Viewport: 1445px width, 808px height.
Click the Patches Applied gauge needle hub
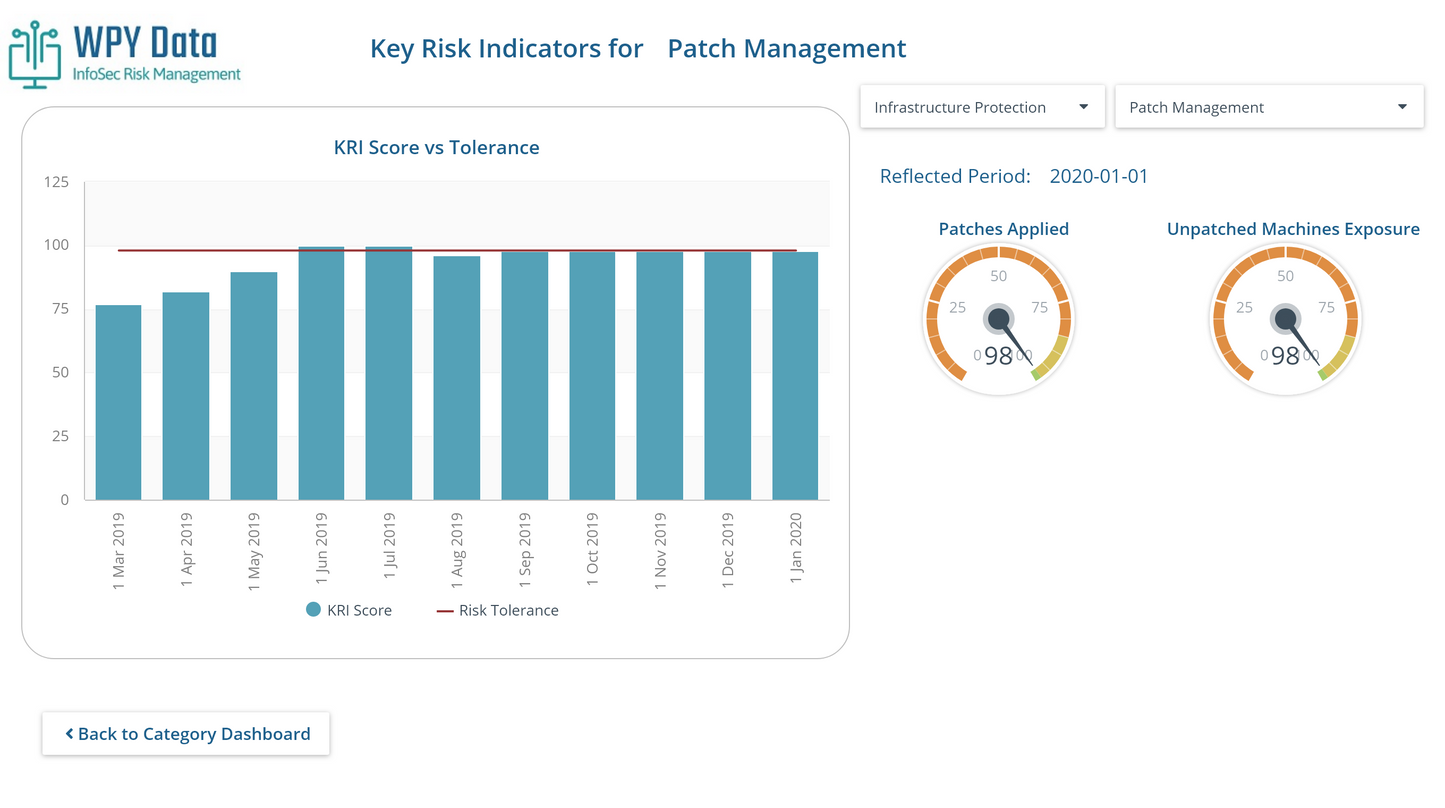click(998, 319)
